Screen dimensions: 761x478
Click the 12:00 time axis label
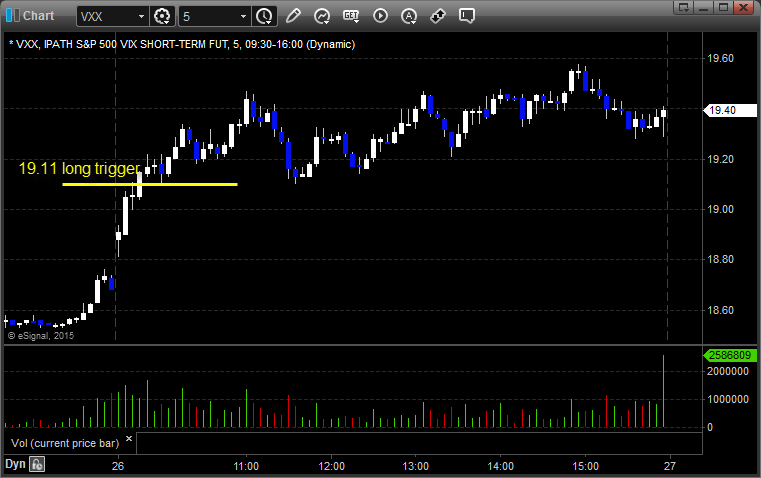(x=331, y=466)
